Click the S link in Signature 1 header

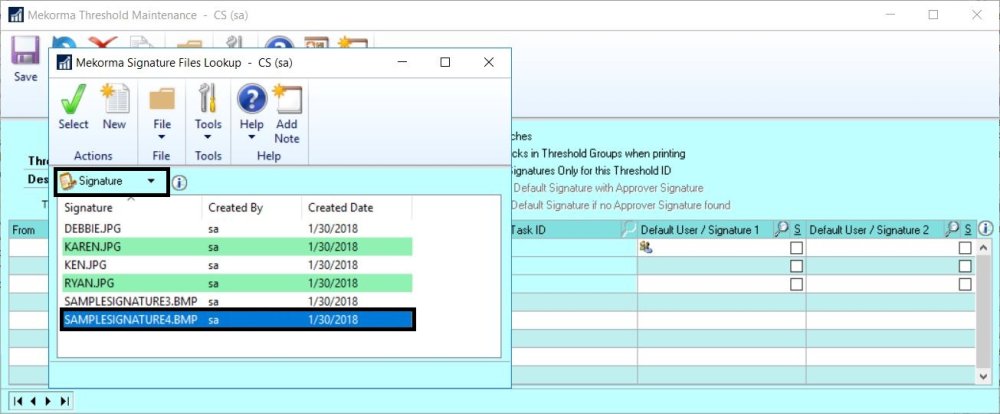click(x=797, y=230)
